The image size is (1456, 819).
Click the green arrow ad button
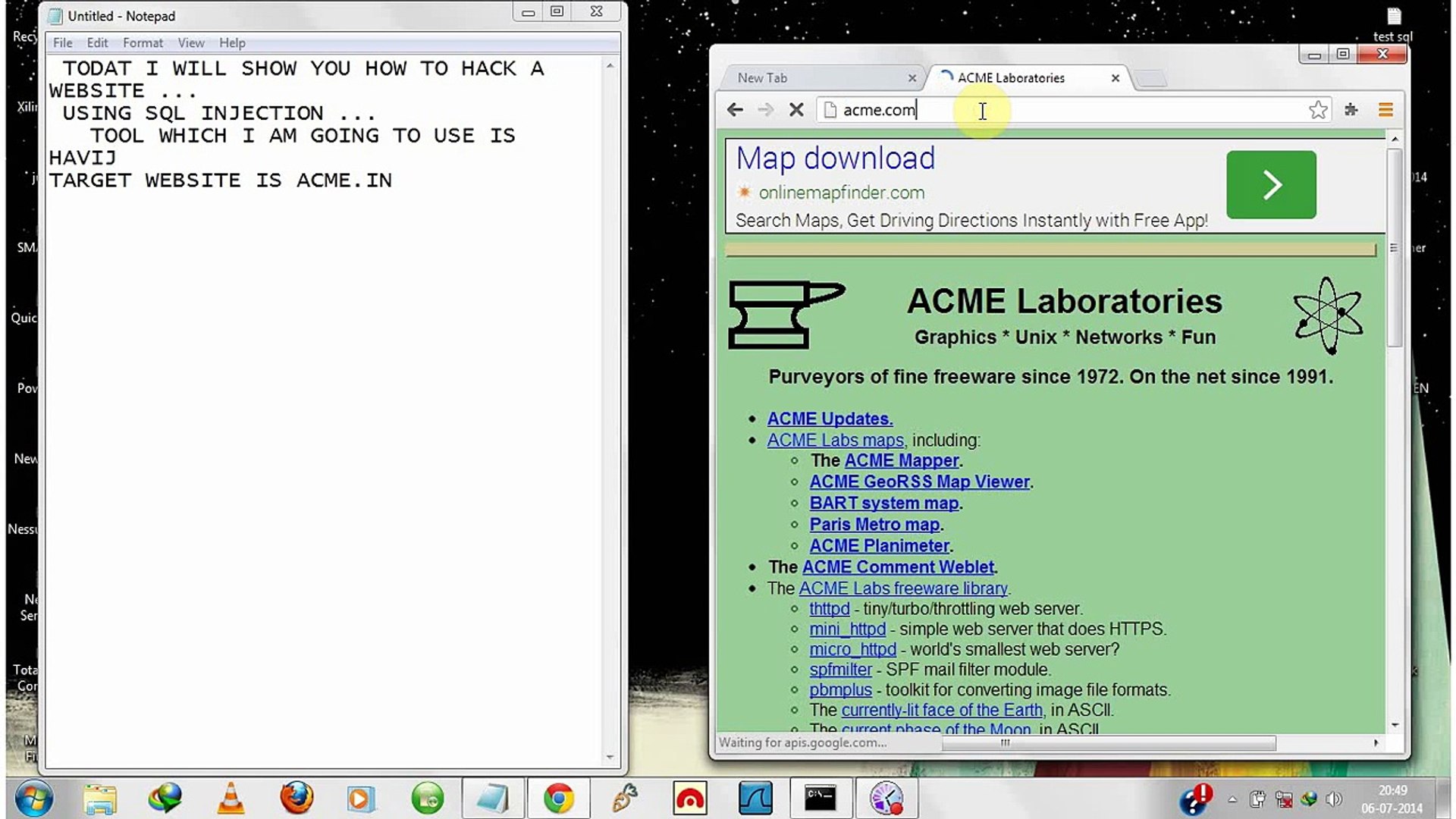coord(1271,184)
